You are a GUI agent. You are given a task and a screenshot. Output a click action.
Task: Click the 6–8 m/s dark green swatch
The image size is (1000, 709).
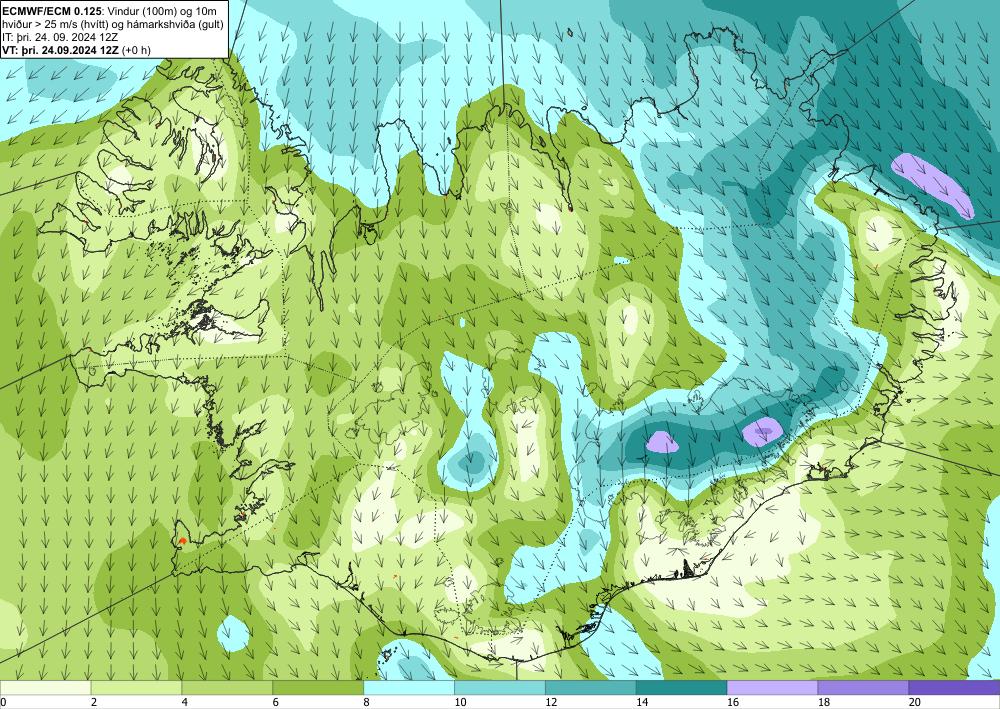pos(318,687)
